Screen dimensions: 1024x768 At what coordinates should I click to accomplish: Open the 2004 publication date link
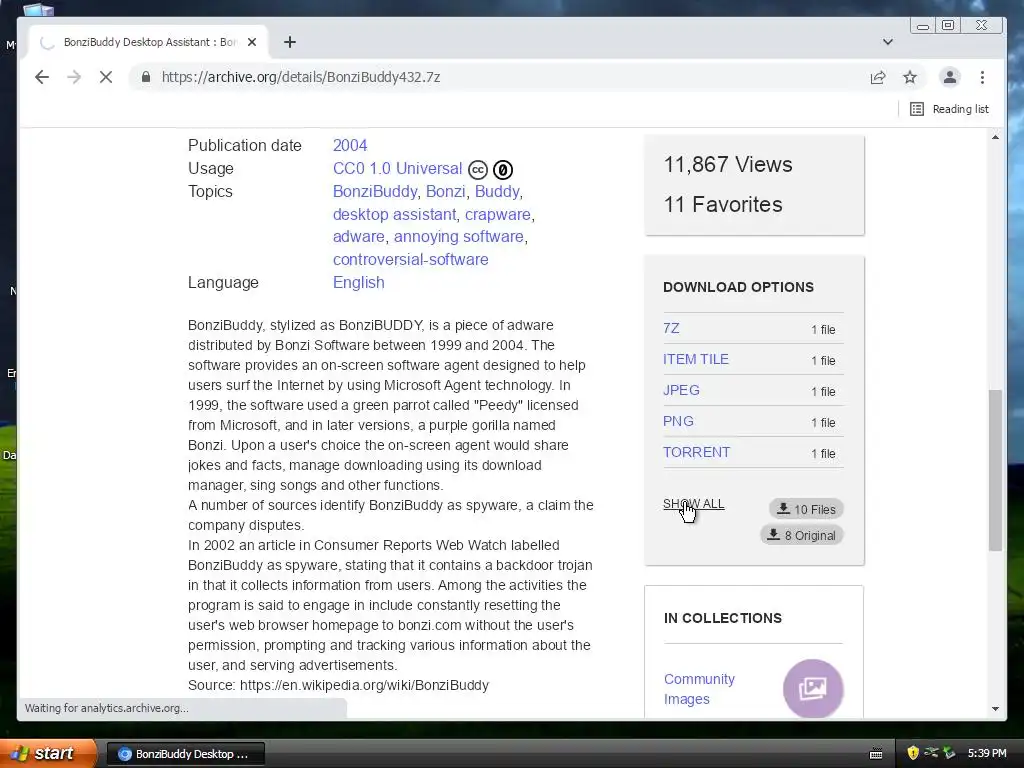point(350,145)
